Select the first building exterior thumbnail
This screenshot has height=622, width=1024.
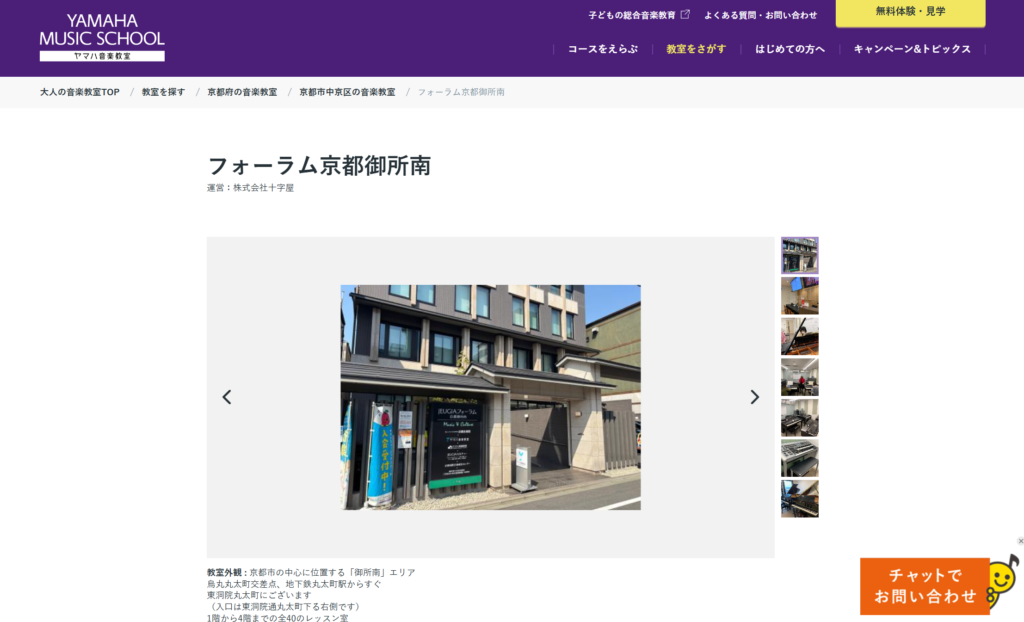tap(799, 256)
